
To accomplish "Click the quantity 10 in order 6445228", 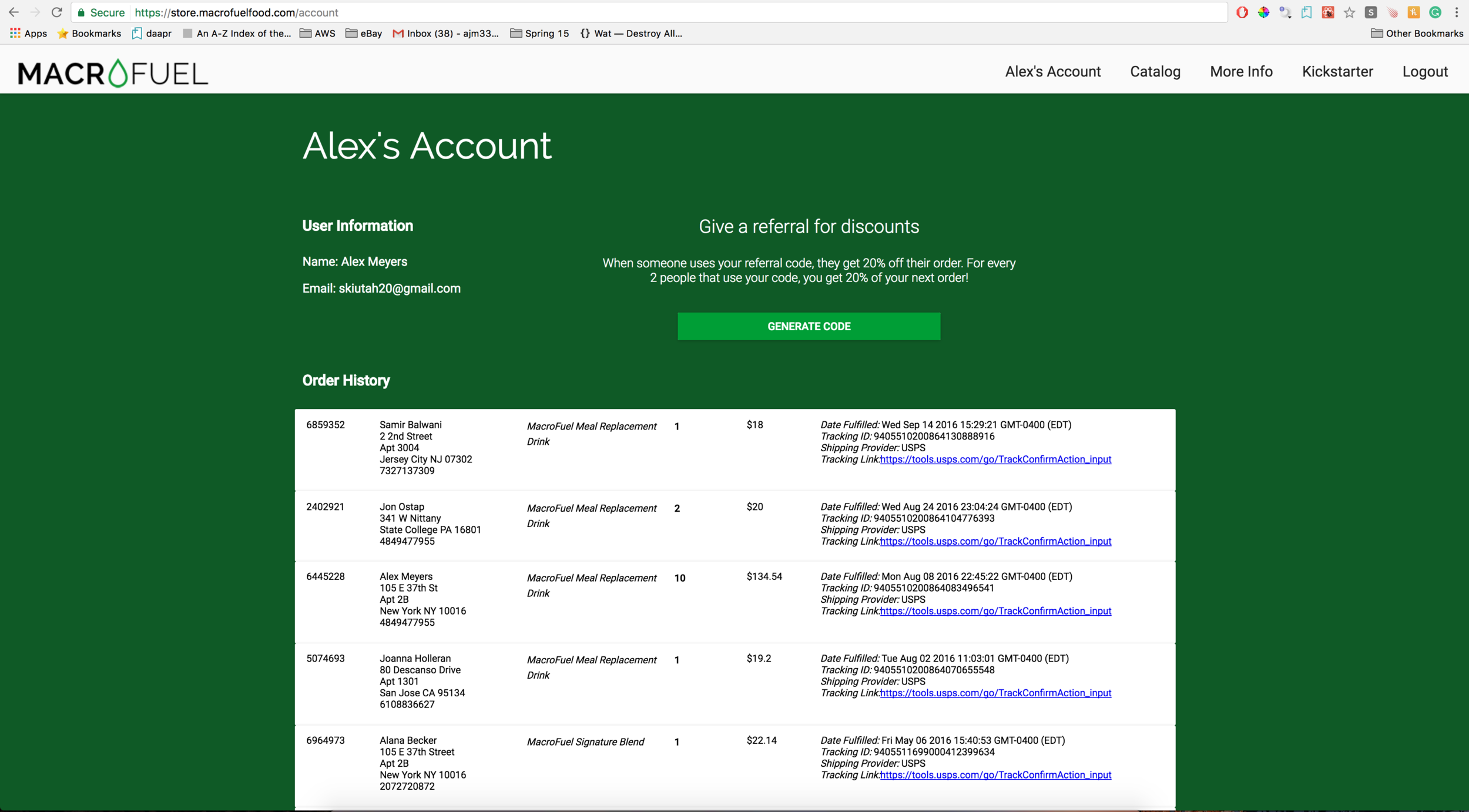I will pos(680,578).
